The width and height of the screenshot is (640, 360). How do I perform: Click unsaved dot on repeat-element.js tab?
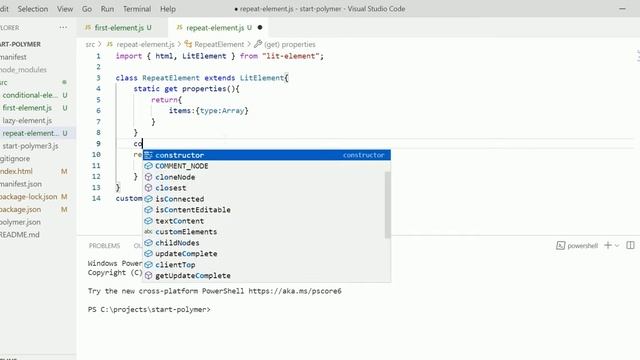[x=260, y=27]
